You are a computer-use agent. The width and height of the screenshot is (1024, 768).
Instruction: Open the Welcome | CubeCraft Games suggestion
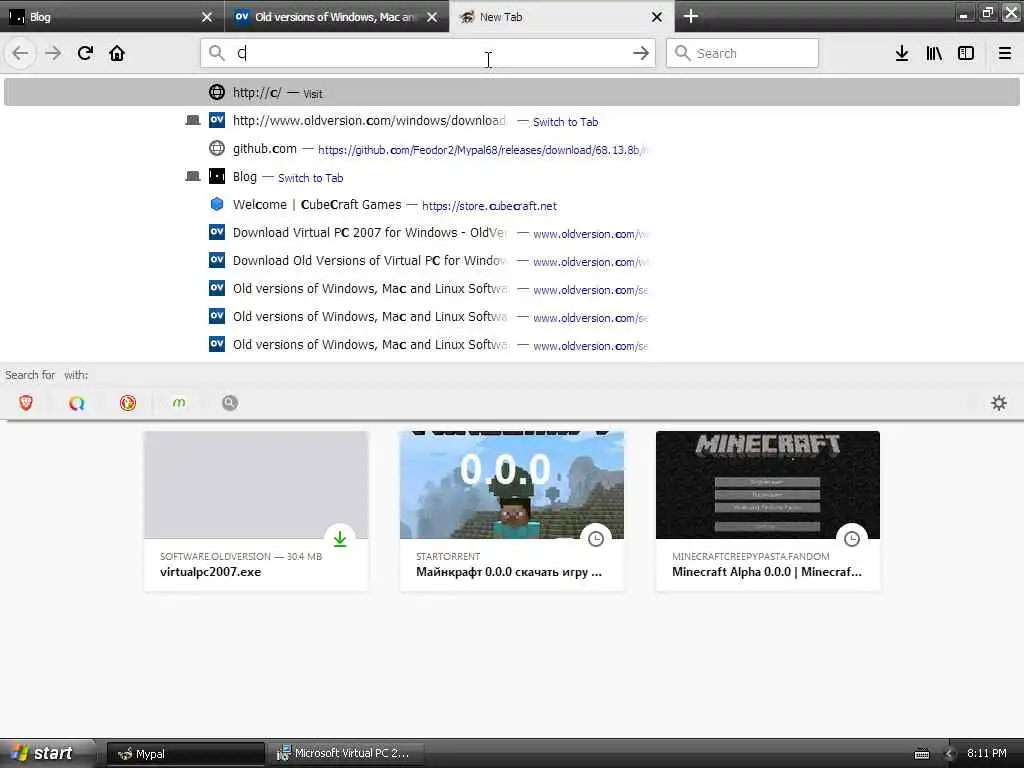511,205
